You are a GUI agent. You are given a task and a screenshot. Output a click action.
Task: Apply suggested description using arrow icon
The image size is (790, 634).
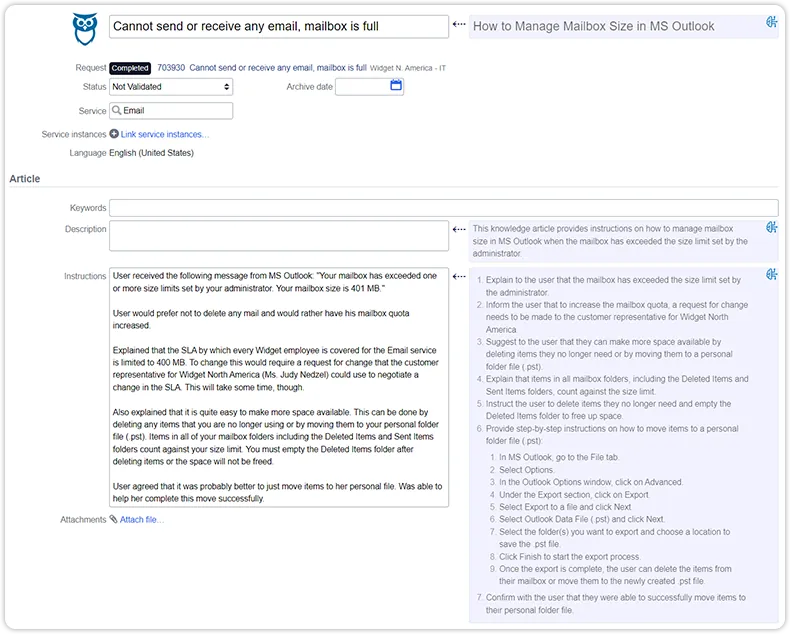458,229
